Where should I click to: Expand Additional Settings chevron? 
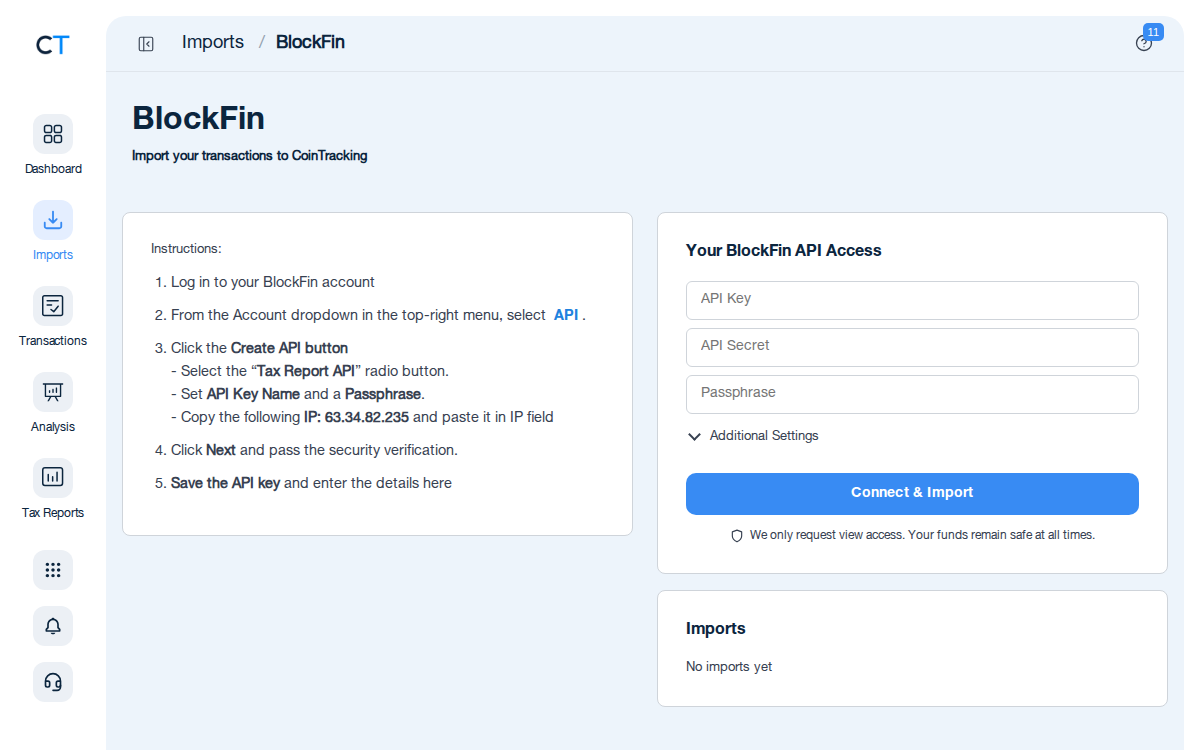point(695,437)
